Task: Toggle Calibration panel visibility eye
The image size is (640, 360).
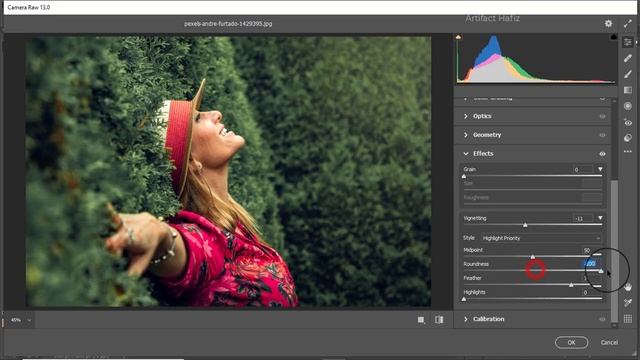Action: 602,319
